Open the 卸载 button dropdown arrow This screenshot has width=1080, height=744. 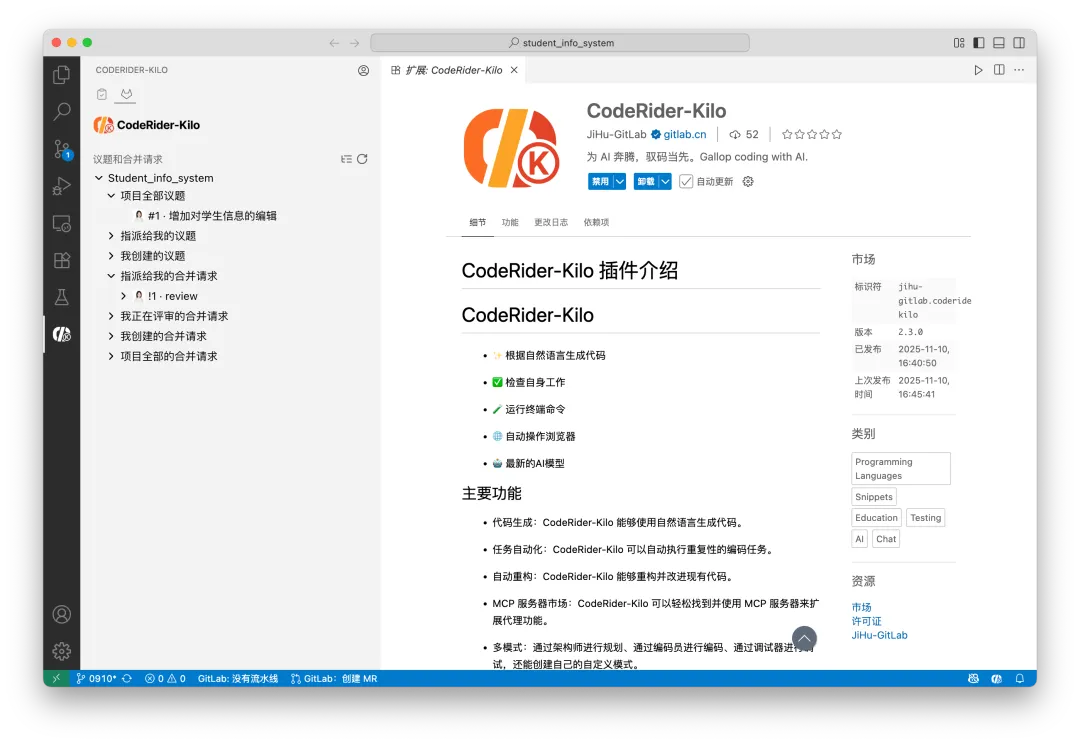pyautogui.click(x=665, y=181)
